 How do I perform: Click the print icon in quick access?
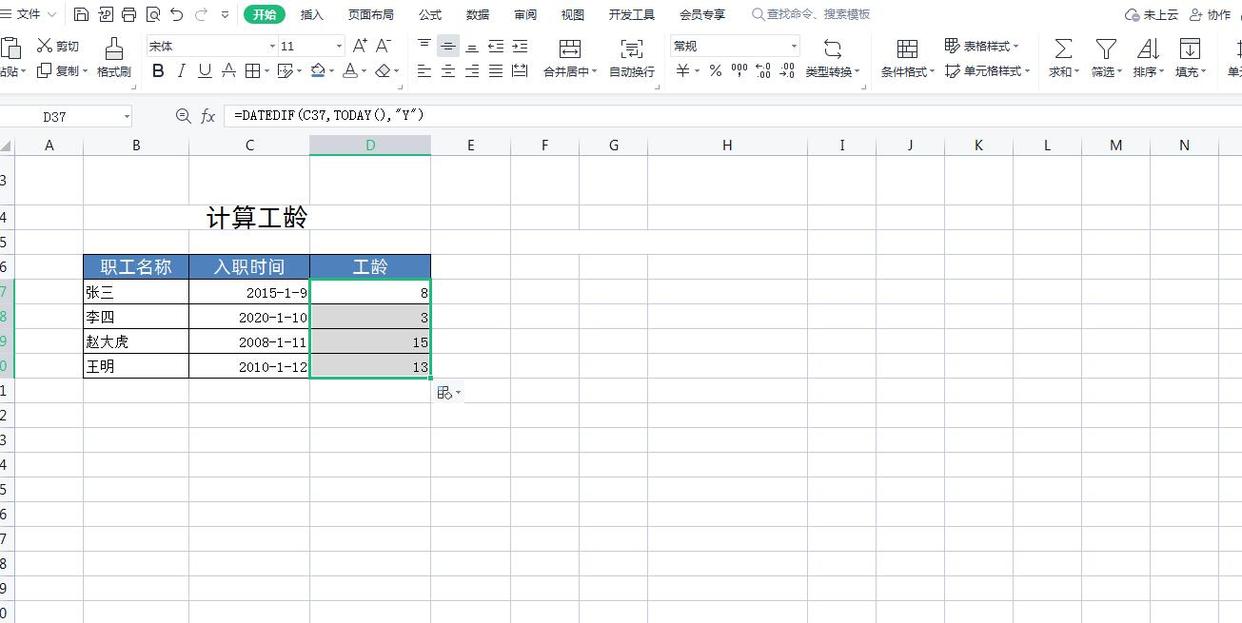128,14
